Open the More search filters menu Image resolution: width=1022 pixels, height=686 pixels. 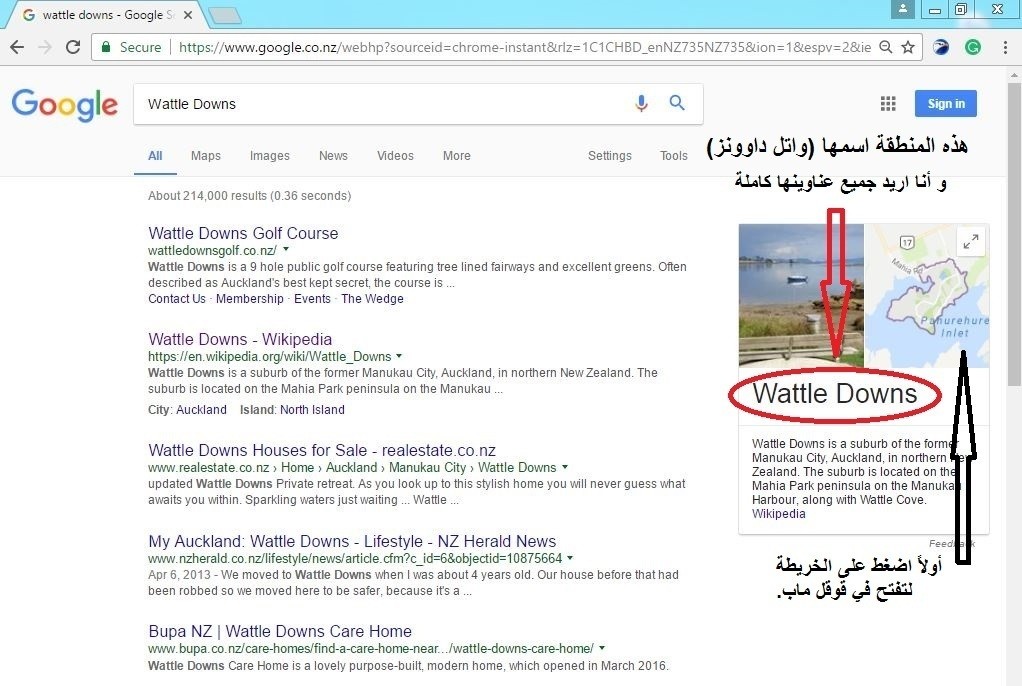456,156
